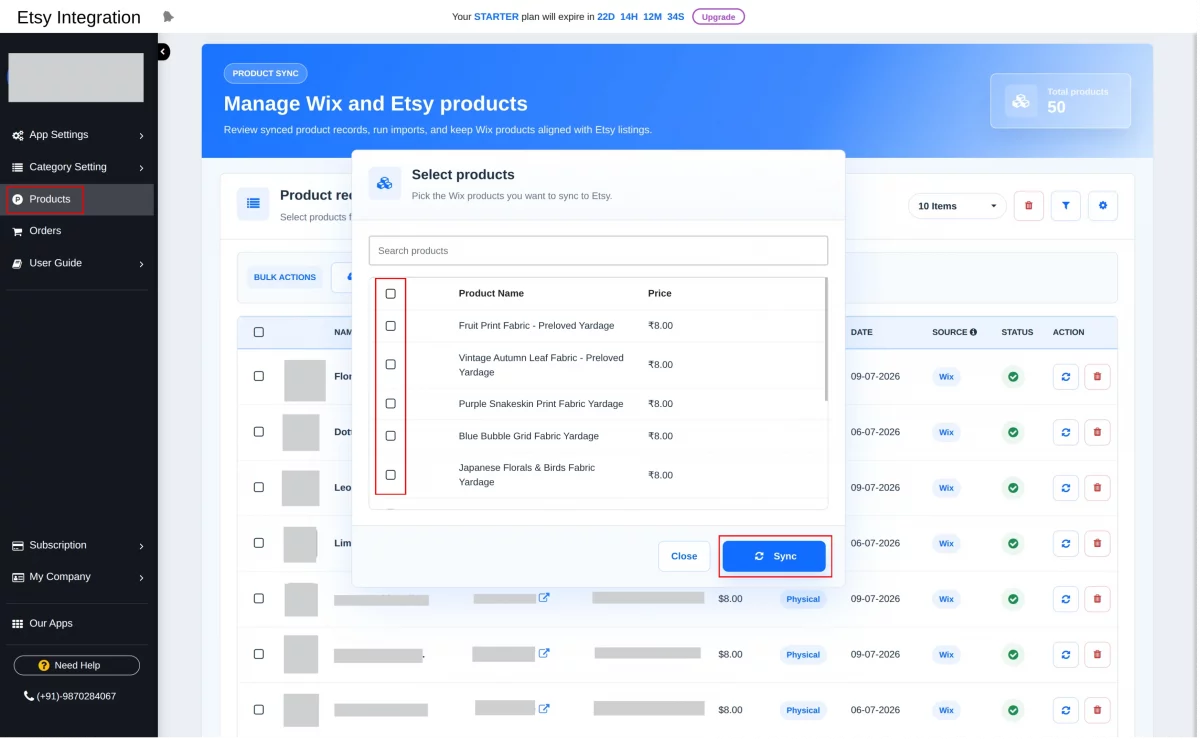Click the ACTION column header
1200x739 pixels.
click(x=1068, y=332)
